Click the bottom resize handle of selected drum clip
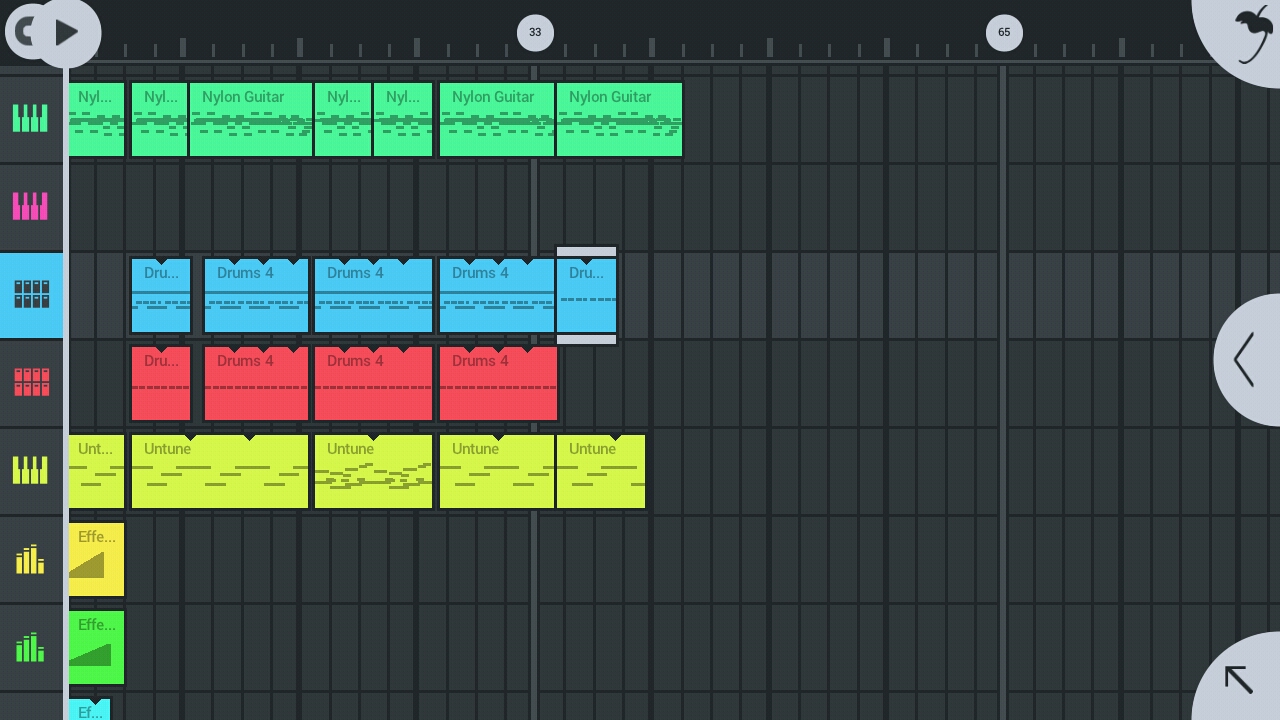The height and width of the screenshot is (720, 1280). [x=586, y=340]
